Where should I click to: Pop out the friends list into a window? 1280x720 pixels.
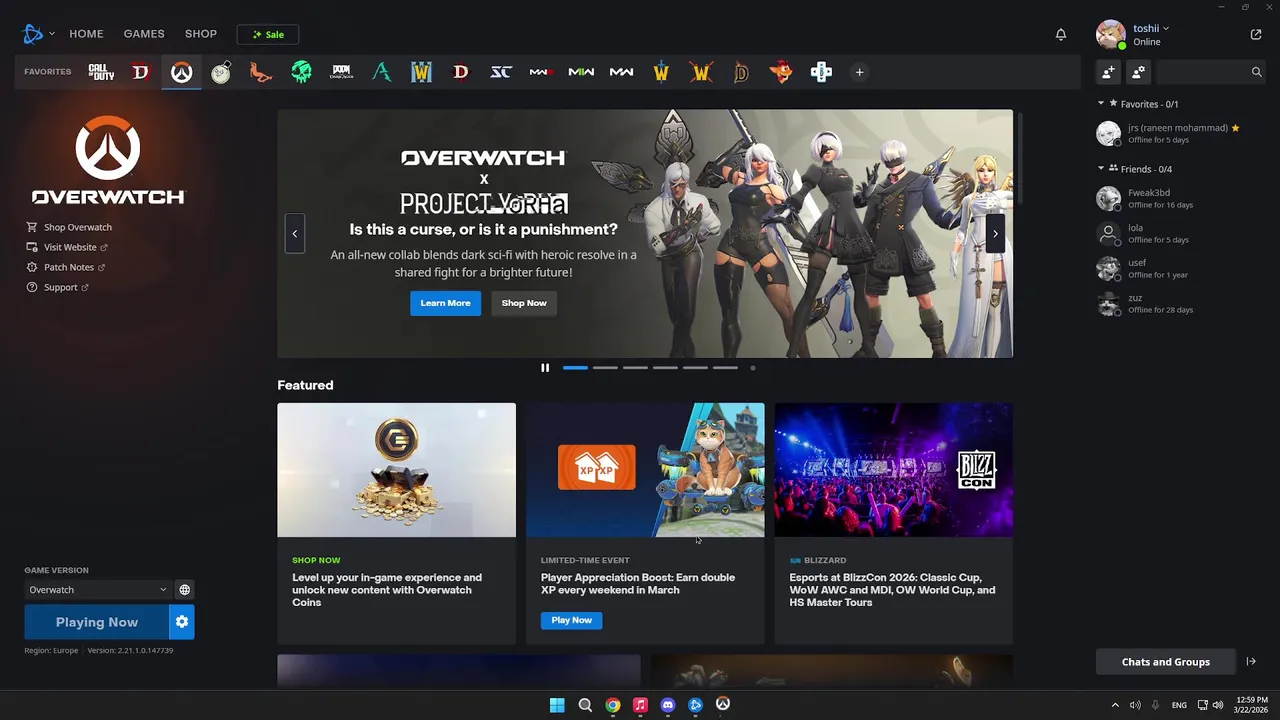click(x=1256, y=34)
